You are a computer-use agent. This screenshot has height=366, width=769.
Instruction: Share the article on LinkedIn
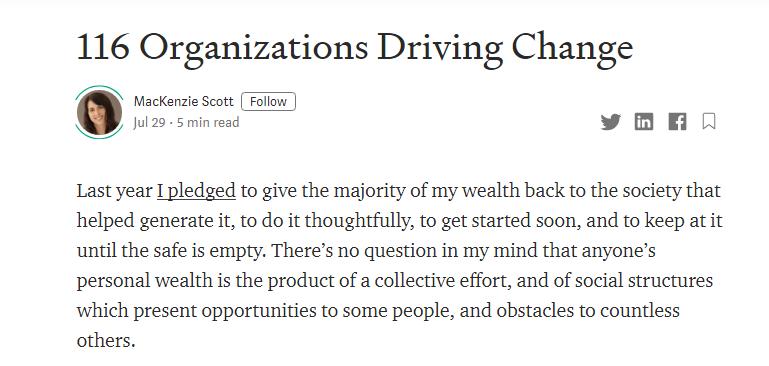coord(644,122)
